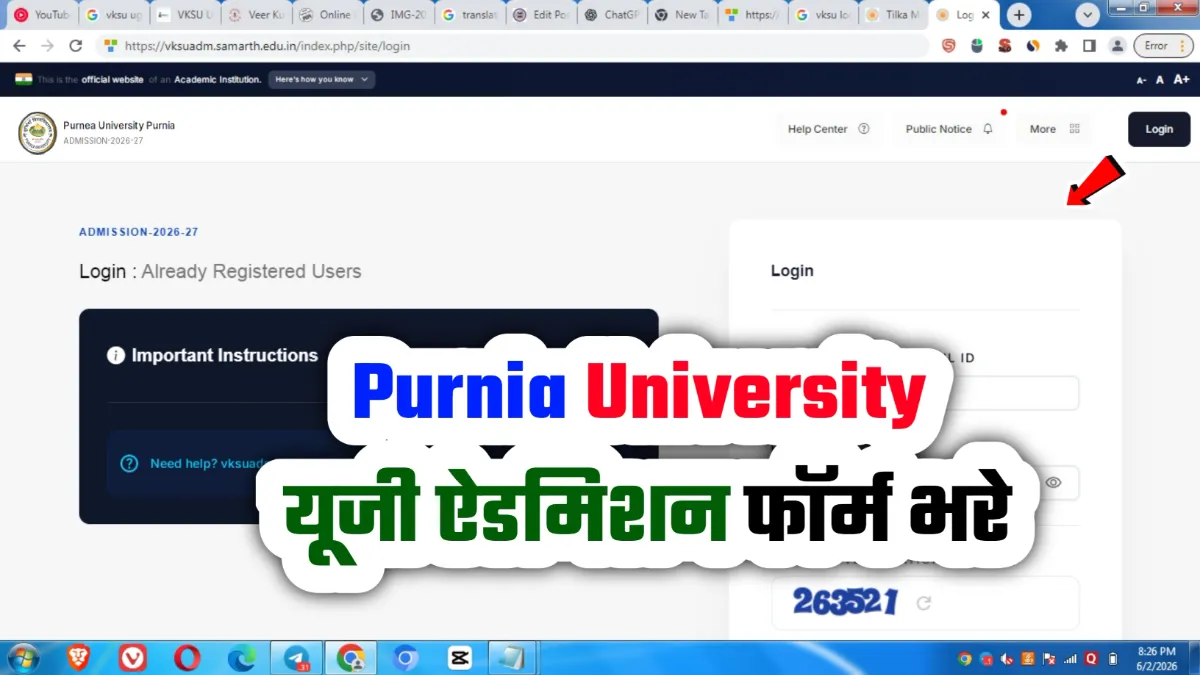This screenshot has width=1200, height=675.
Task: Launch Opera from the taskbar
Action: [186, 658]
